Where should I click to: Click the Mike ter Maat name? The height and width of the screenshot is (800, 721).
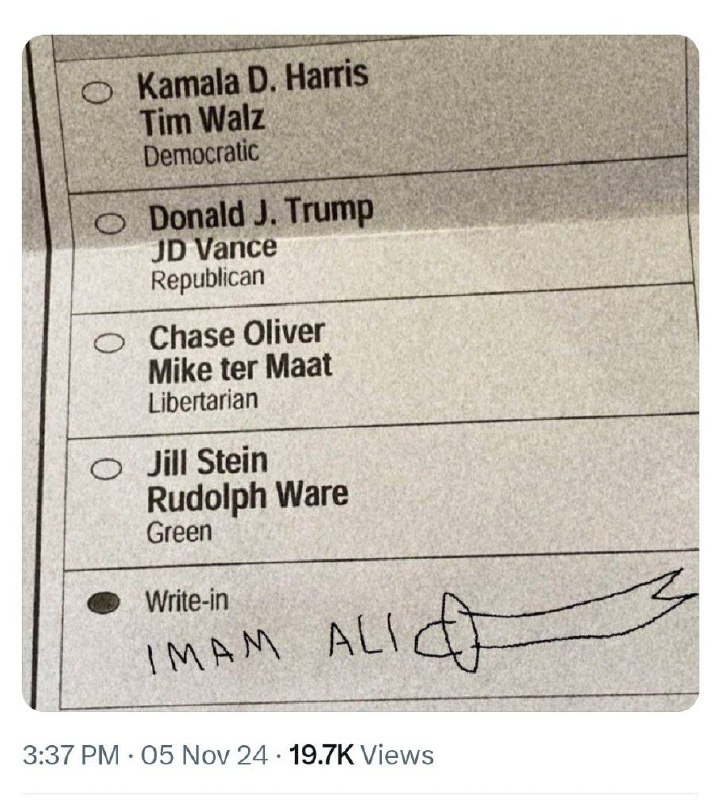pyautogui.click(x=240, y=368)
